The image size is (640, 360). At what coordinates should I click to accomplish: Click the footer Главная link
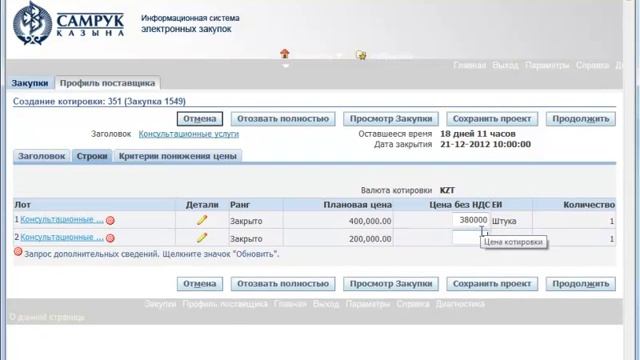(290, 304)
